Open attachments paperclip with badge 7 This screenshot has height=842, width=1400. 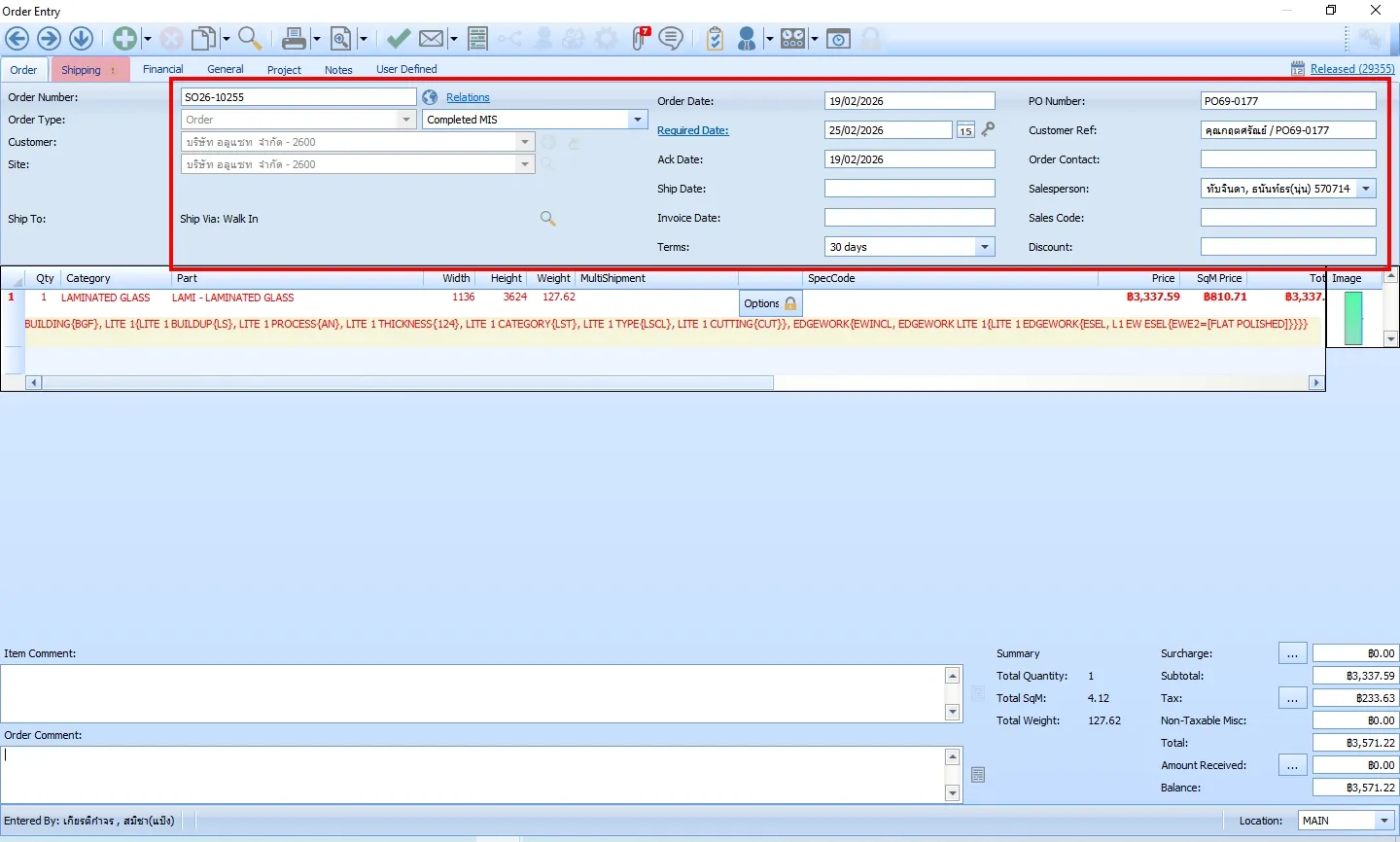[641, 39]
